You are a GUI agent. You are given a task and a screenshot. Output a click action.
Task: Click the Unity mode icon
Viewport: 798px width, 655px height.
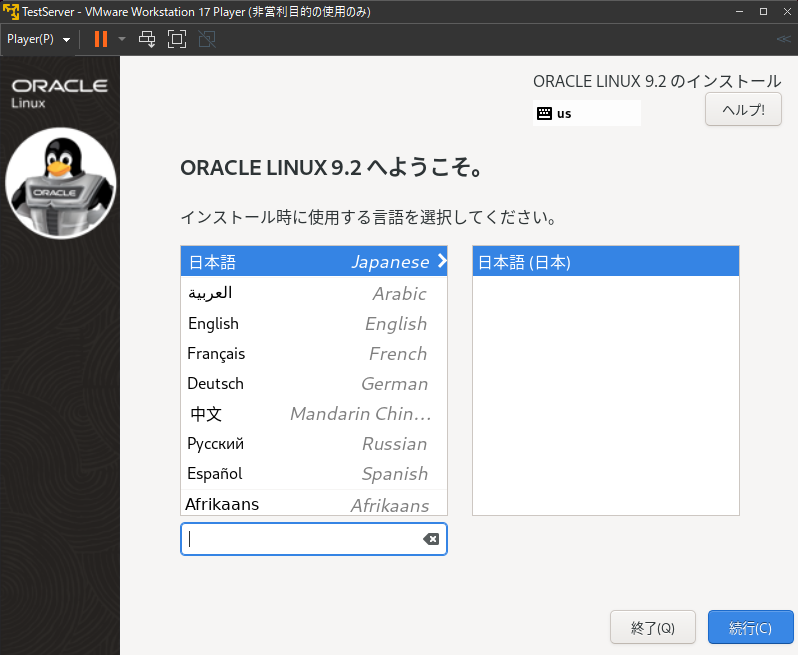click(207, 39)
